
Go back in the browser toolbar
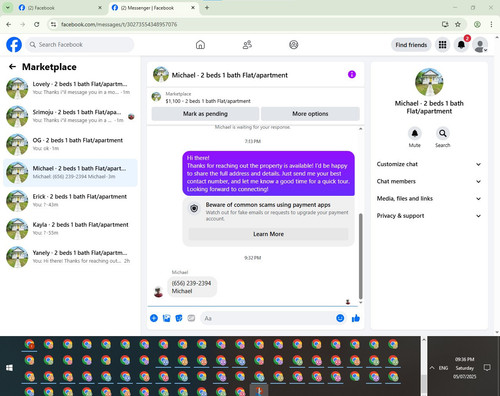9,24
